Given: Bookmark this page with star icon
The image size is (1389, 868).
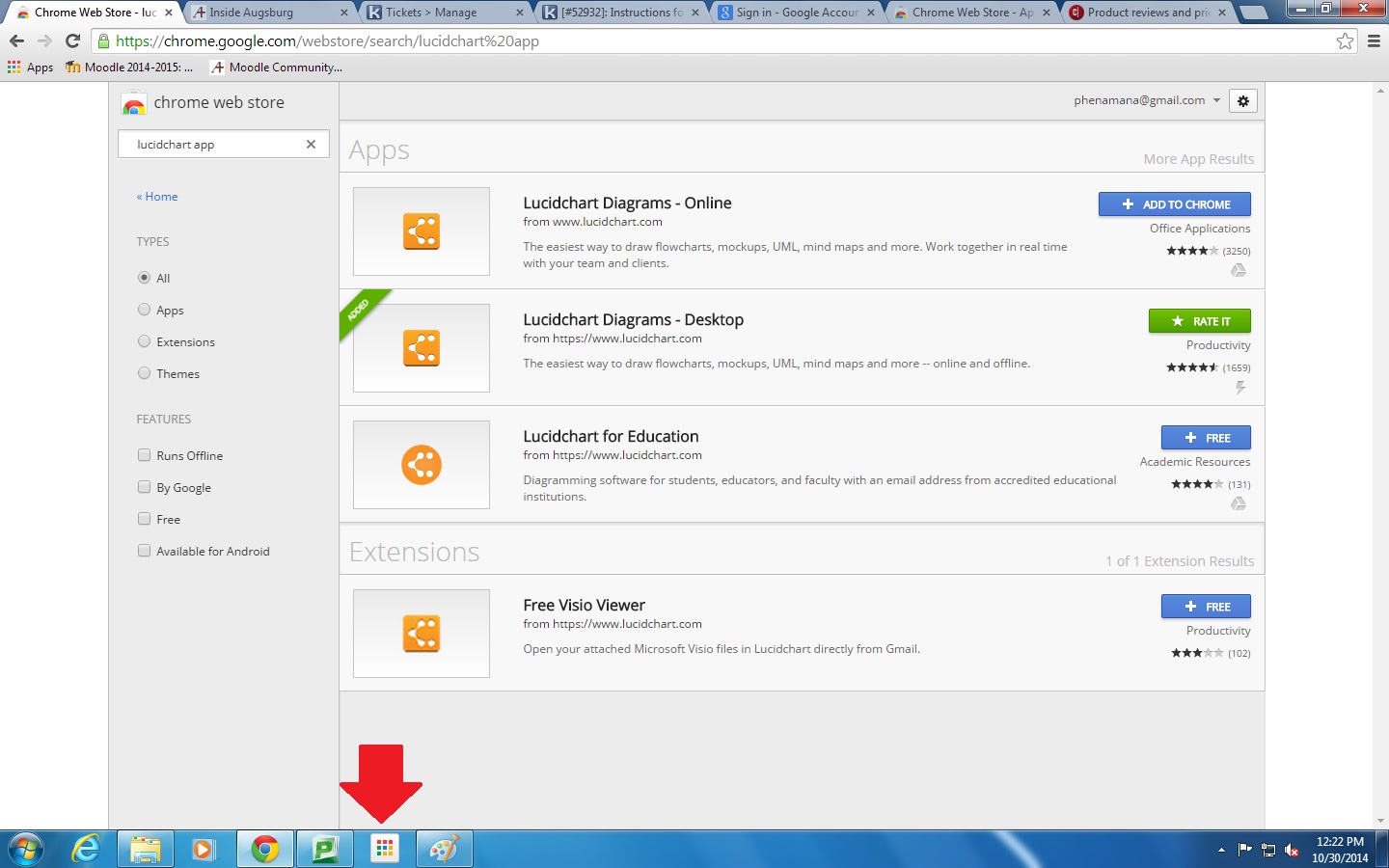Looking at the screenshot, I should [1345, 41].
